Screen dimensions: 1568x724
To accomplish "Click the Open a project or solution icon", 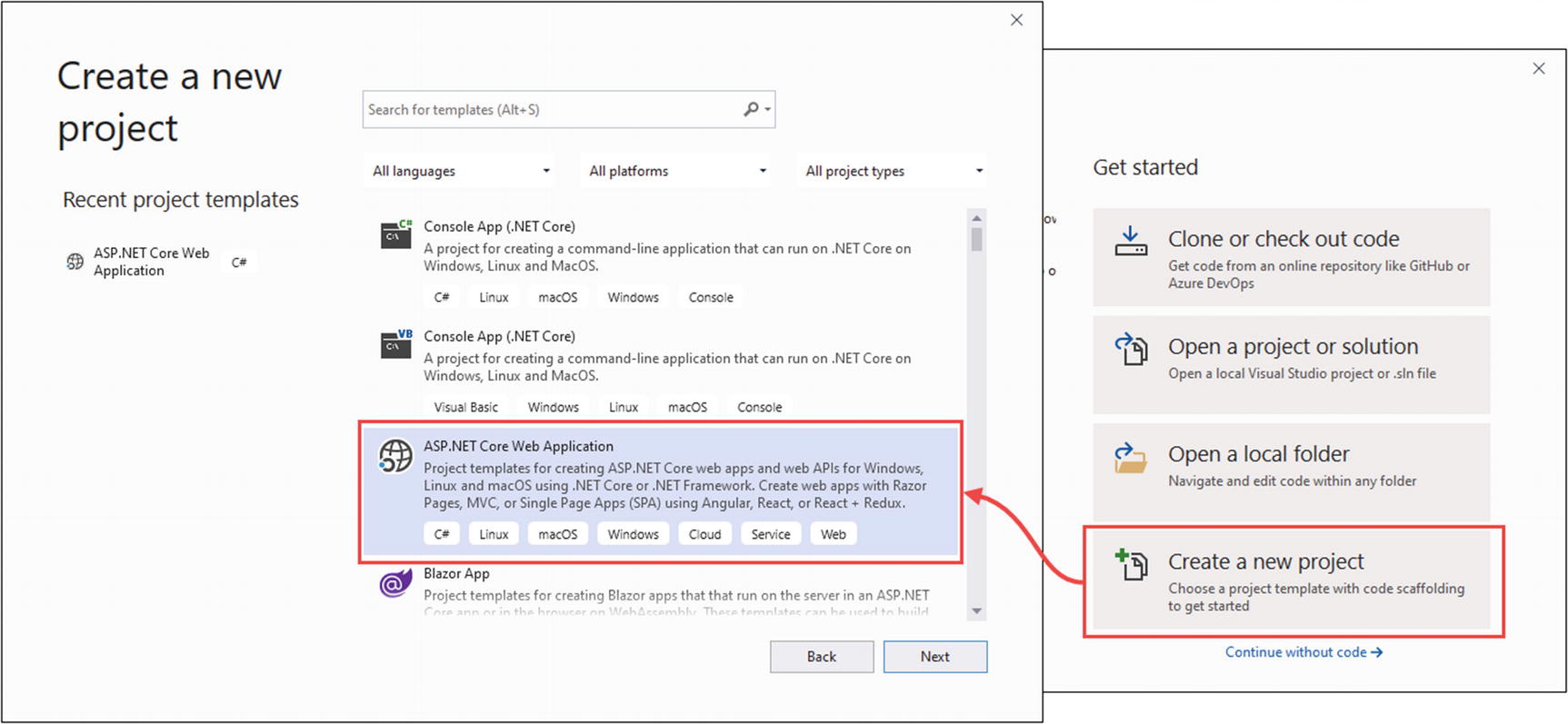I will [1131, 349].
